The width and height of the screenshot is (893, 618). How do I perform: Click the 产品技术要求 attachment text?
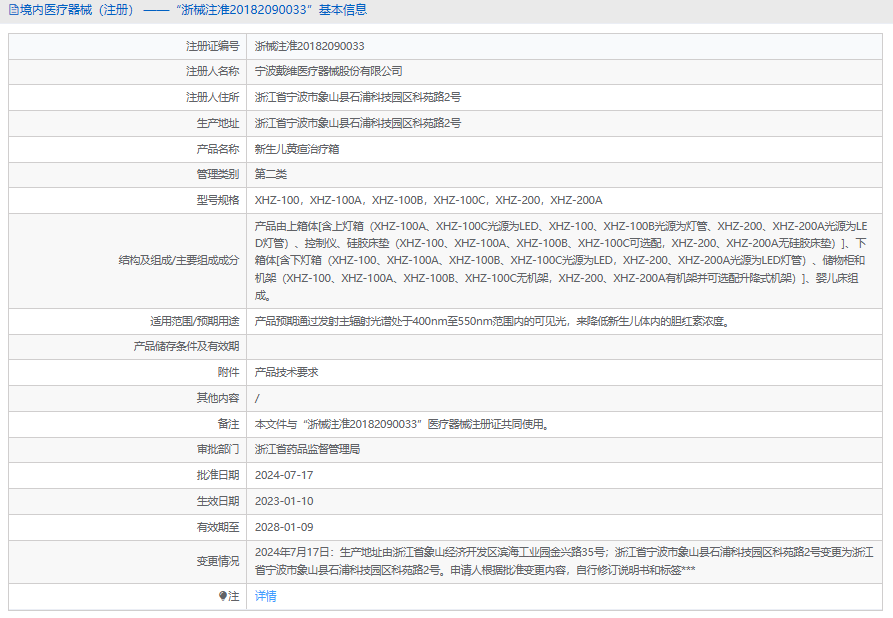286,372
